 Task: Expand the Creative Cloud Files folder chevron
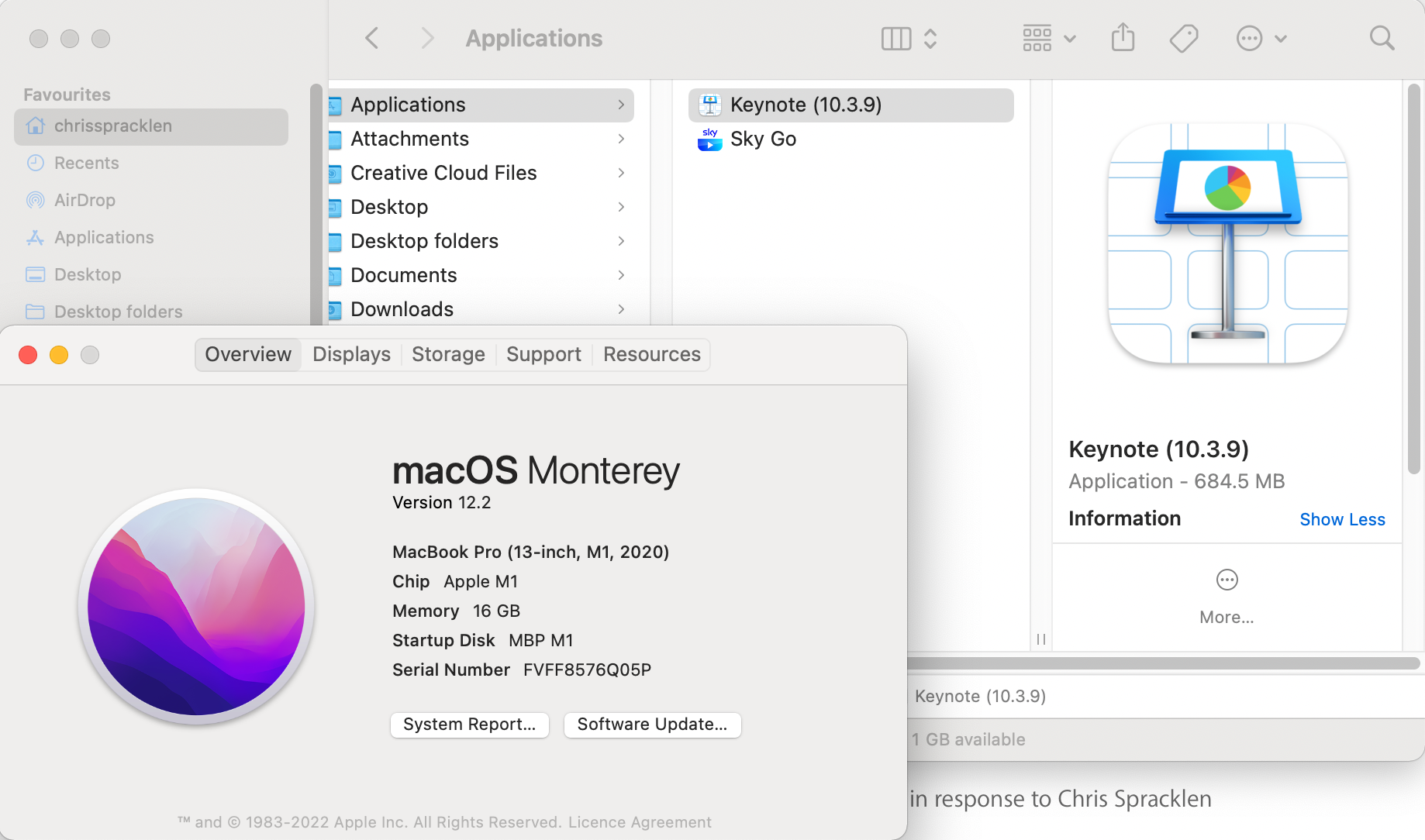621,173
